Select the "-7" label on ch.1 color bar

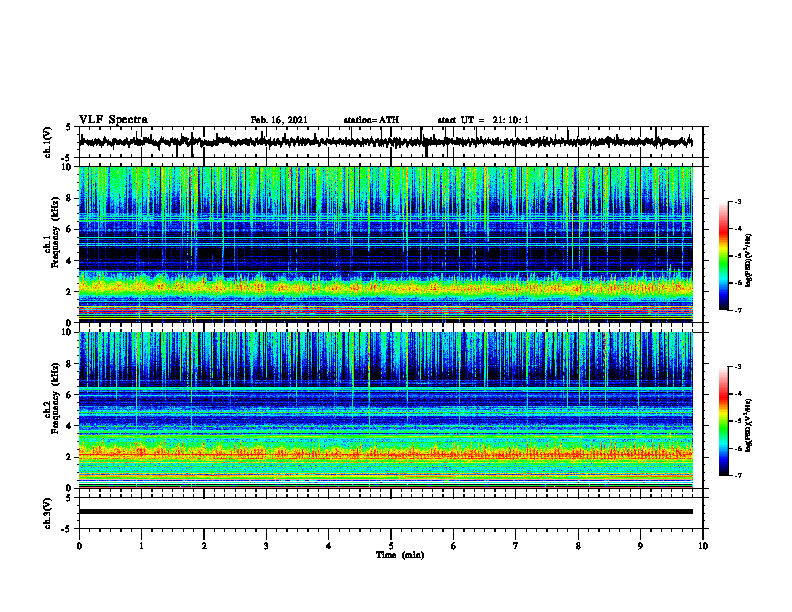737,310
